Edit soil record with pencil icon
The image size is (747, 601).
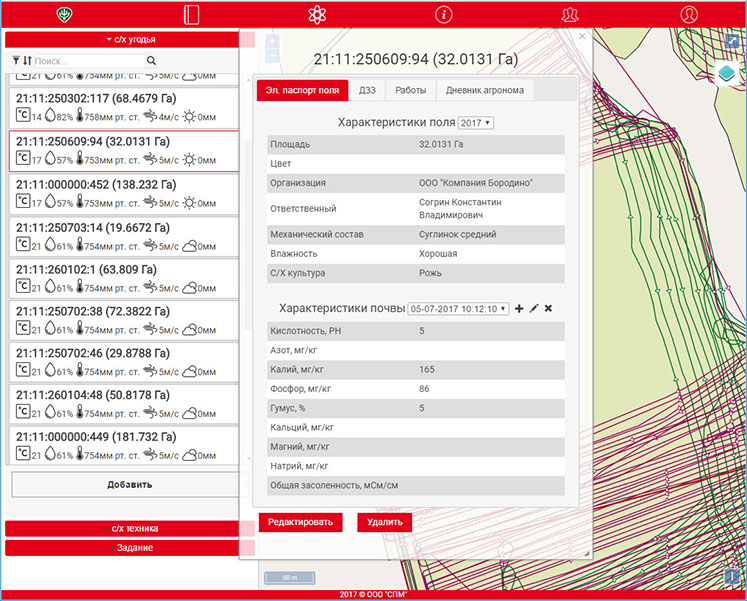coord(533,309)
